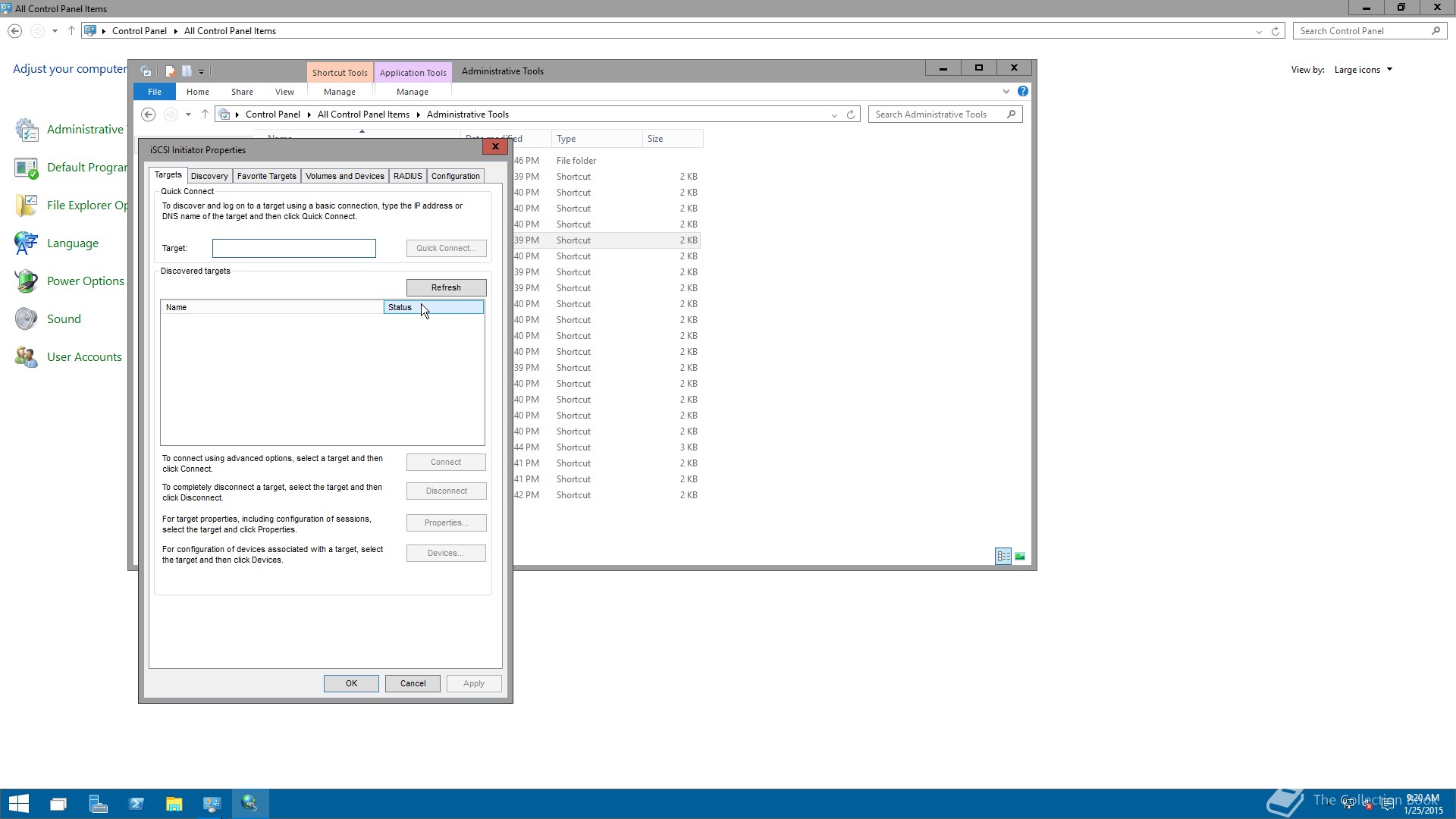Open File Explorer from the taskbar

click(174, 804)
